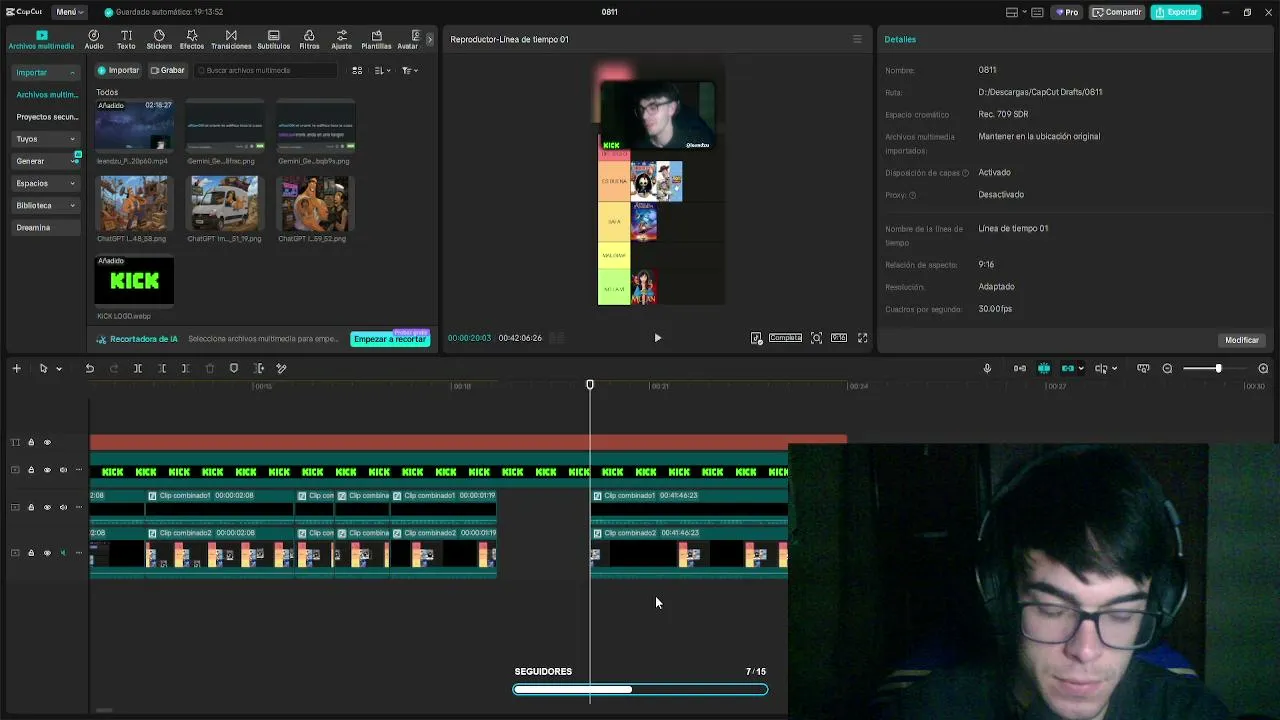The height and width of the screenshot is (720, 1280).
Task: Expand the Tuyos section
Action: click(x=46, y=139)
